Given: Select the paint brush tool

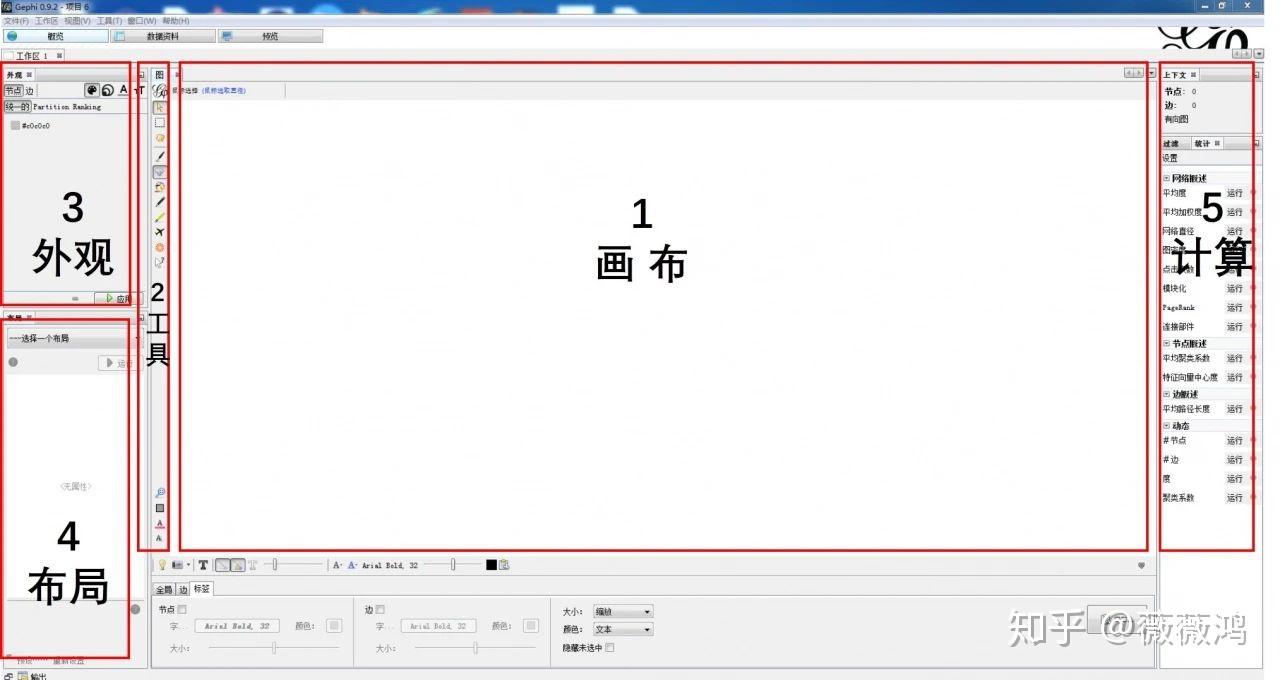Looking at the screenshot, I should click(160, 156).
